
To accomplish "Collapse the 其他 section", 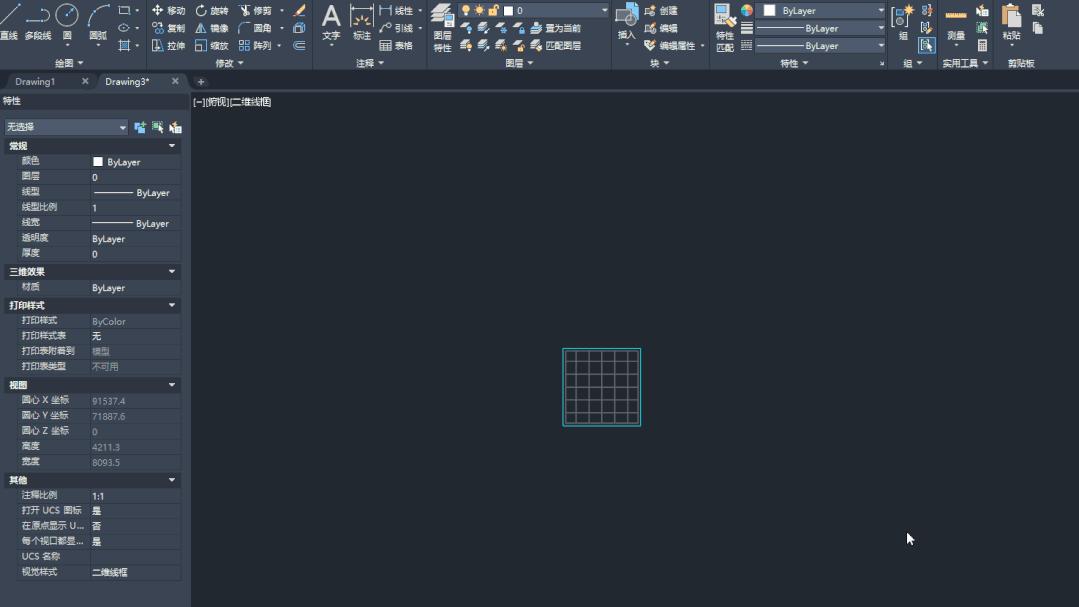I will [x=171, y=480].
